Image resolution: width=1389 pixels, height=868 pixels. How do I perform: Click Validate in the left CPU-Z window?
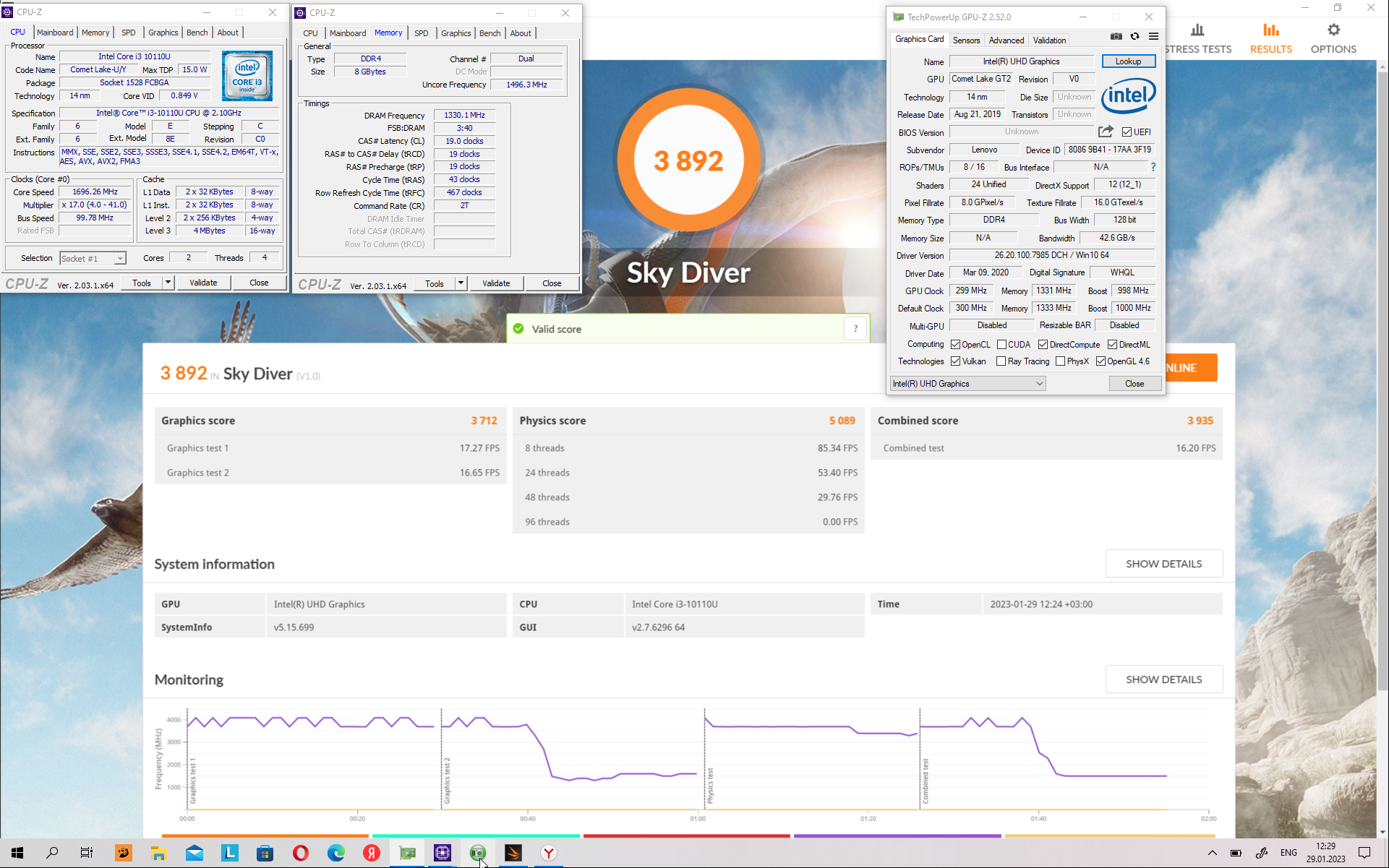point(203,283)
